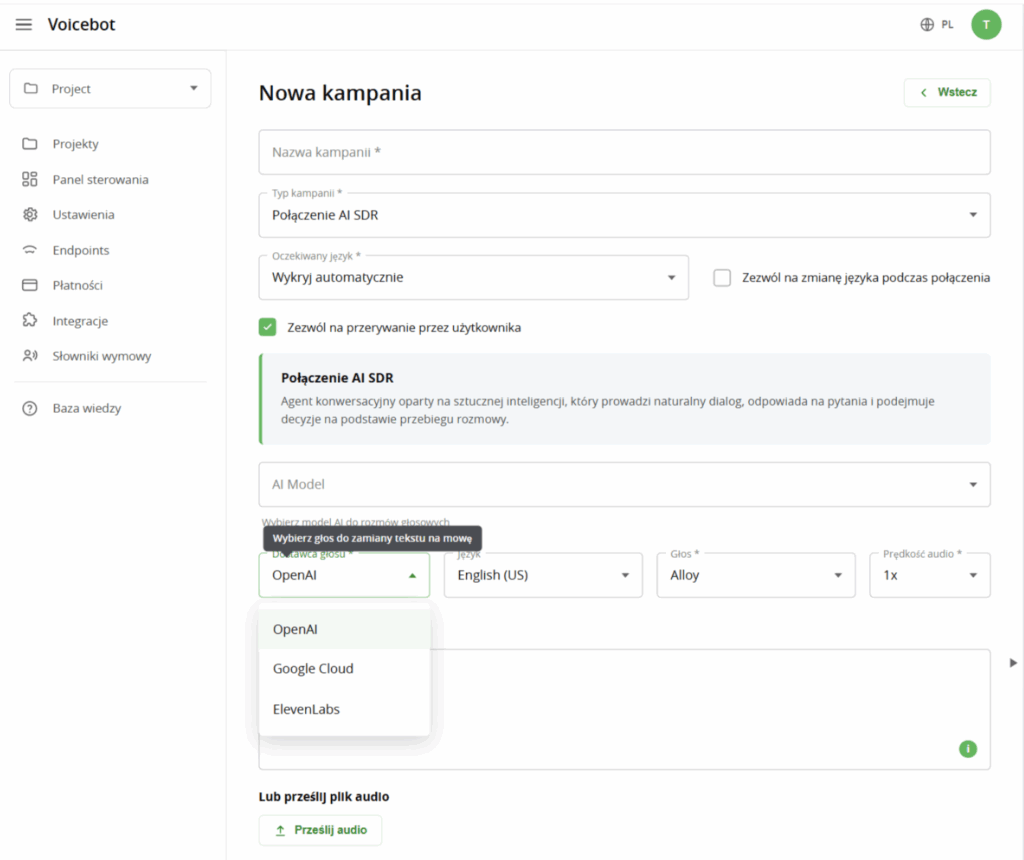Open the hamburger menu icon
This screenshot has width=1024, height=860.
tap(24, 25)
